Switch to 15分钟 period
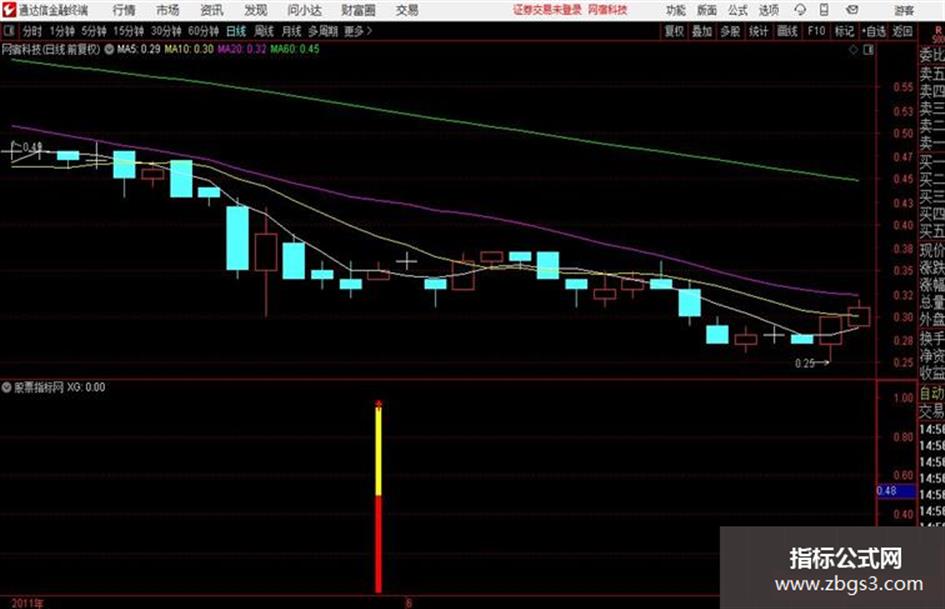 [x=129, y=31]
